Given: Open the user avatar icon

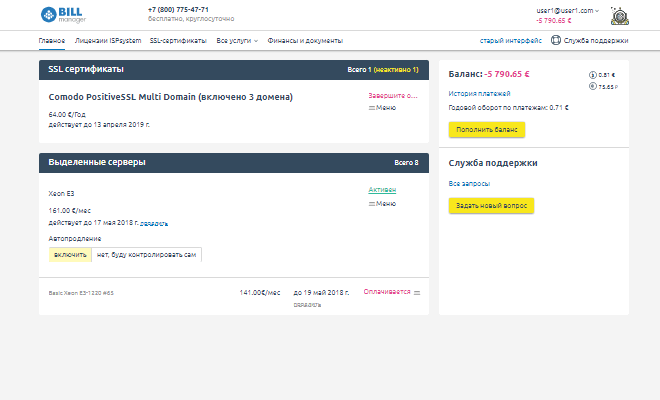Looking at the screenshot, I should tap(620, 16).
